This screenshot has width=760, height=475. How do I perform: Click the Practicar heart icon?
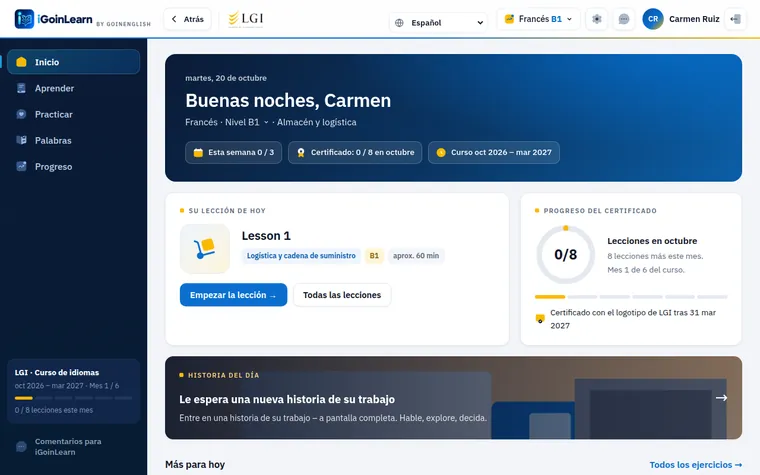coord(21,114)
